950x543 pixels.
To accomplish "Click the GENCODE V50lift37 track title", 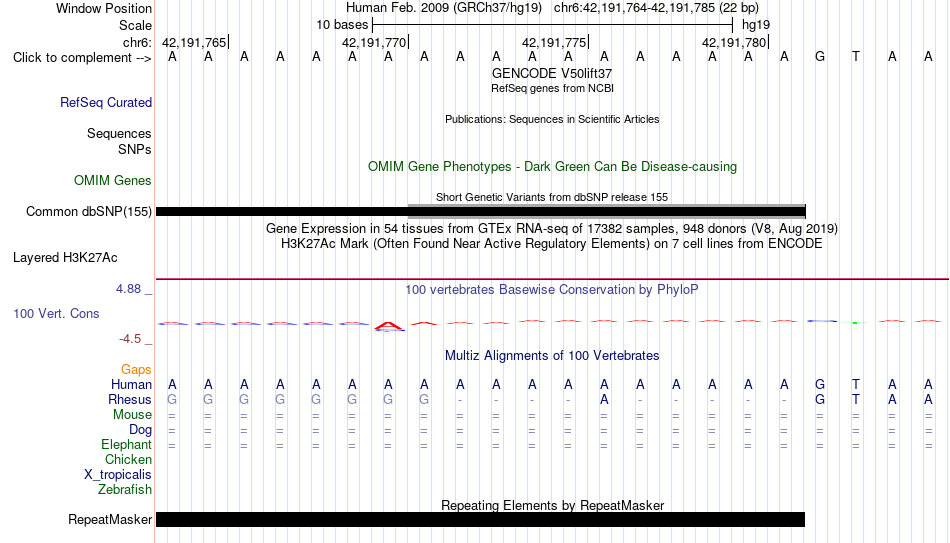I will pyautogui.click(x=552, y=73).
